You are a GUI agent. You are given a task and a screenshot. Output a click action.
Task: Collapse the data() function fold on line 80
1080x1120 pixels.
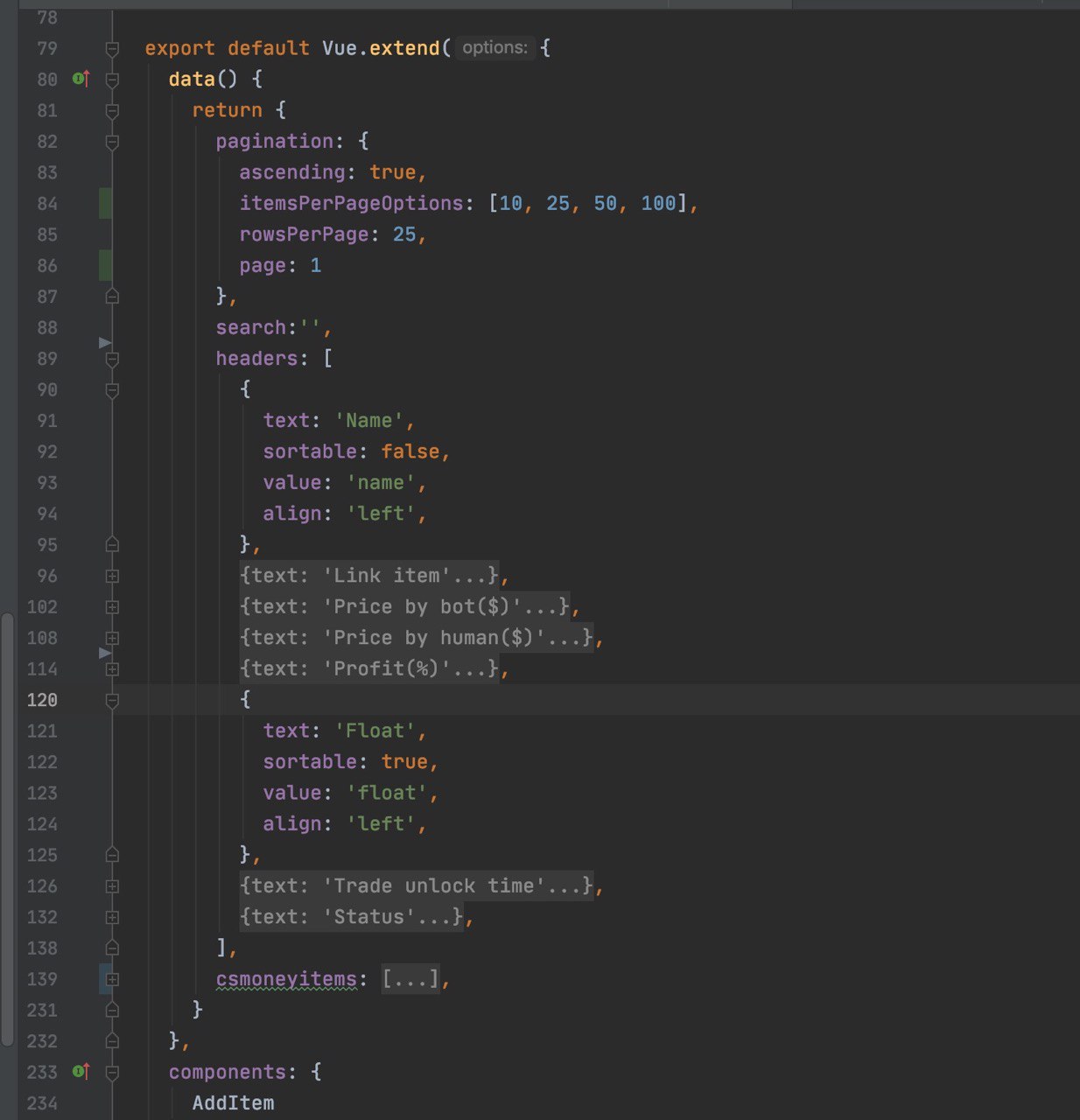pyautogui.click(x=112, y=80)
